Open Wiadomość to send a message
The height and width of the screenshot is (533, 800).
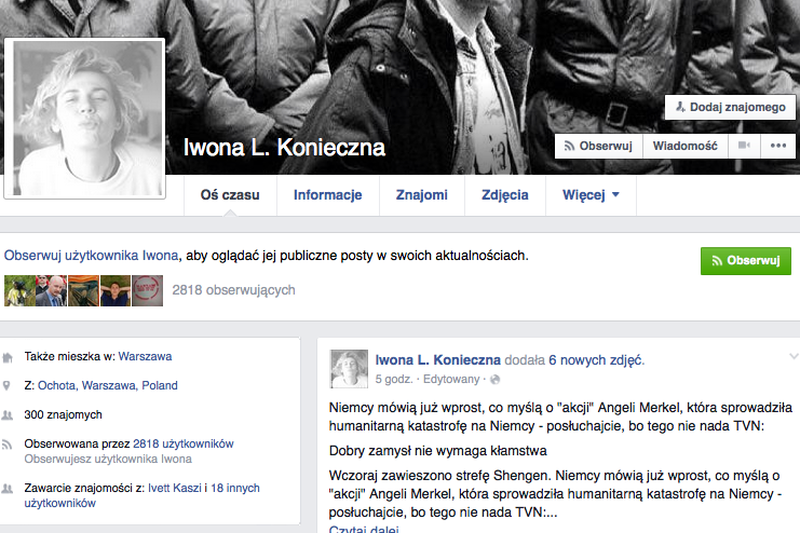click(x=685, y=146)
